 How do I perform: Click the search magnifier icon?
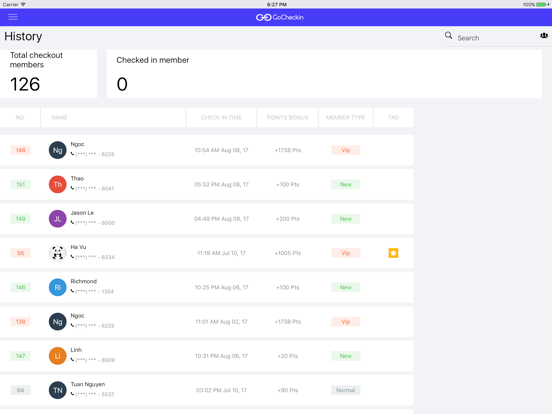pyautogui.click(x=448, y=36)
